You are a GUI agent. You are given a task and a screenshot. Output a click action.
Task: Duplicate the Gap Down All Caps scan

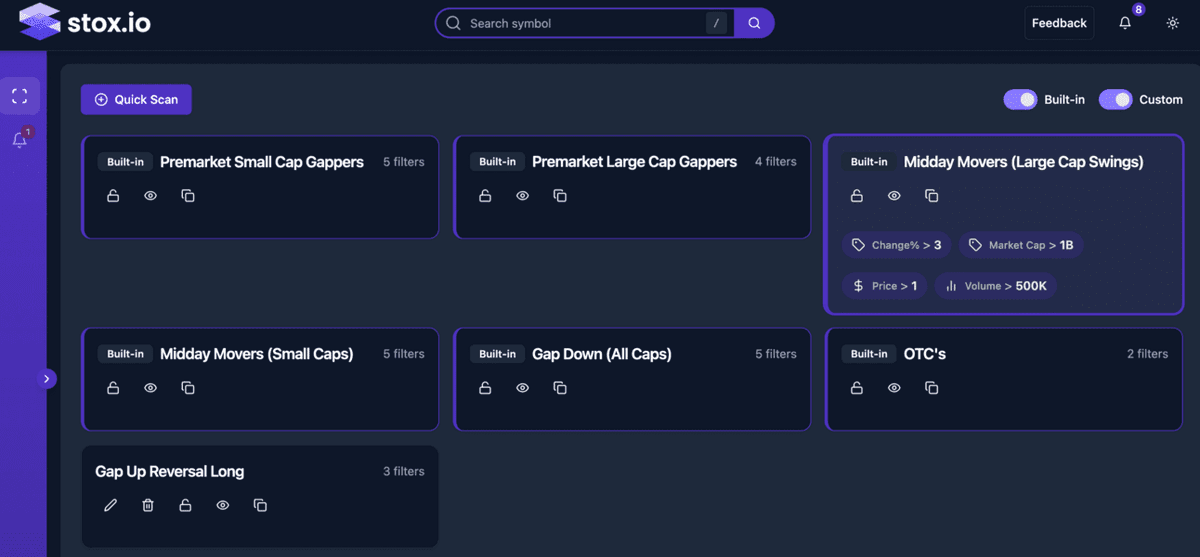(560, 388)
